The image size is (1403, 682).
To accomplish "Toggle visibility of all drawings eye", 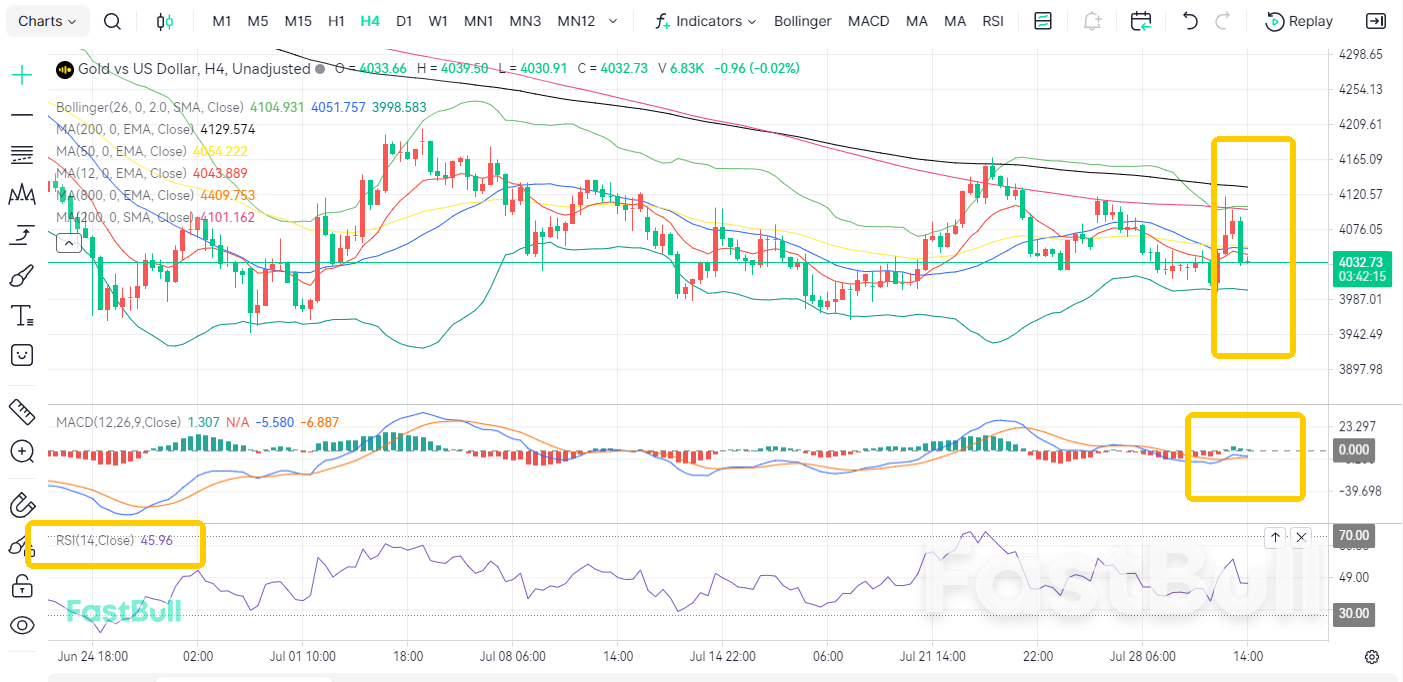I will point(22,626).
